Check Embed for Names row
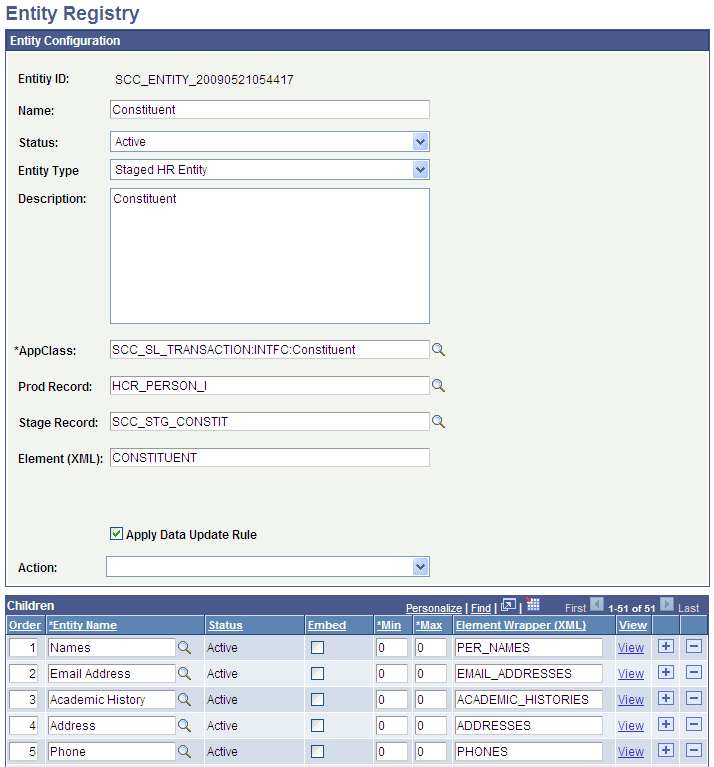Viewport: 714px width, 767px height. pos(317,648)
